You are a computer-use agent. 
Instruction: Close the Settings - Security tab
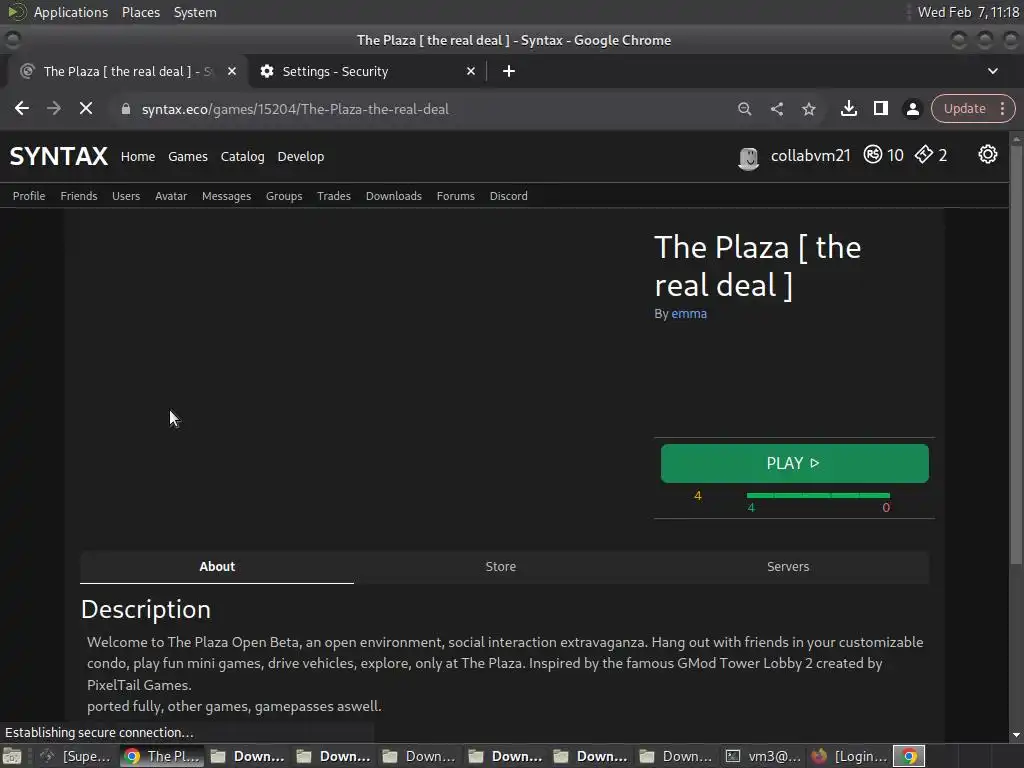pos(471,71)
